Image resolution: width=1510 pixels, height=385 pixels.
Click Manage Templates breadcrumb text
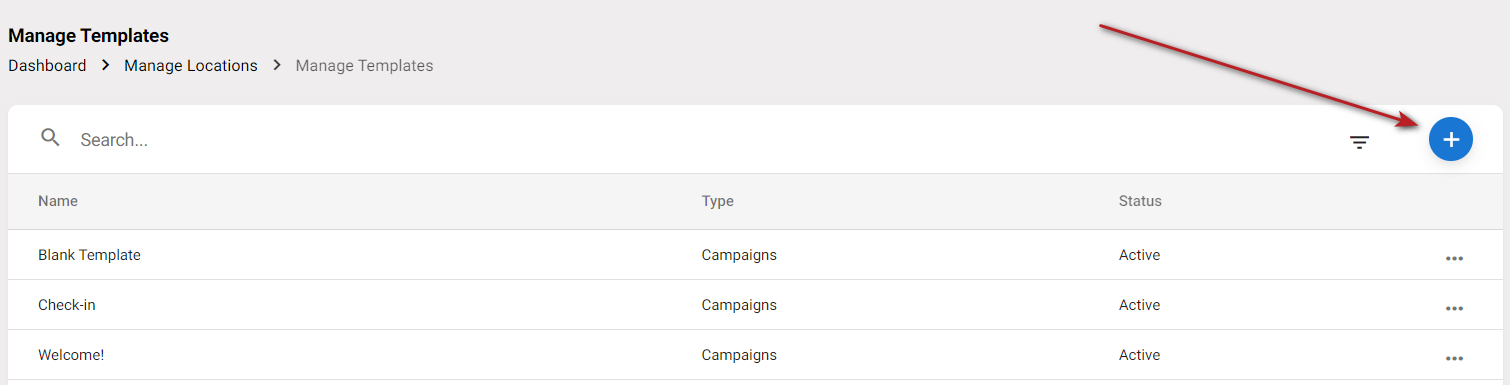(x=364, y=65)
